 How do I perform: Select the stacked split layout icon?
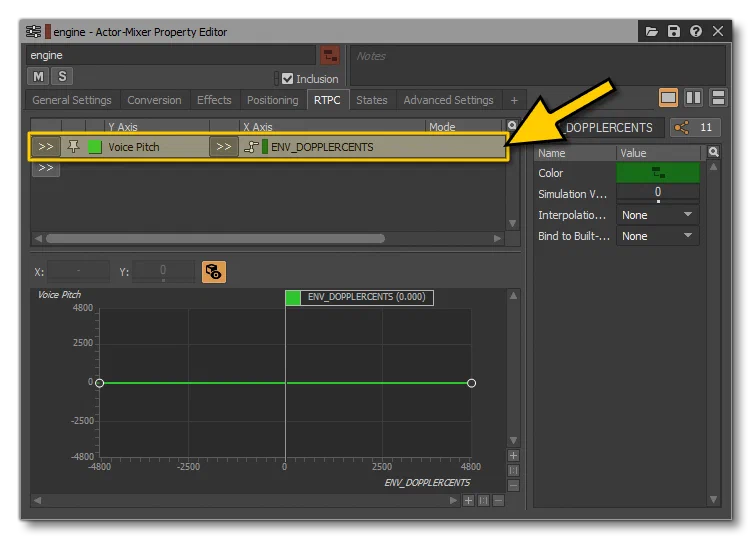pyautogui.click(x=718, y=98)
